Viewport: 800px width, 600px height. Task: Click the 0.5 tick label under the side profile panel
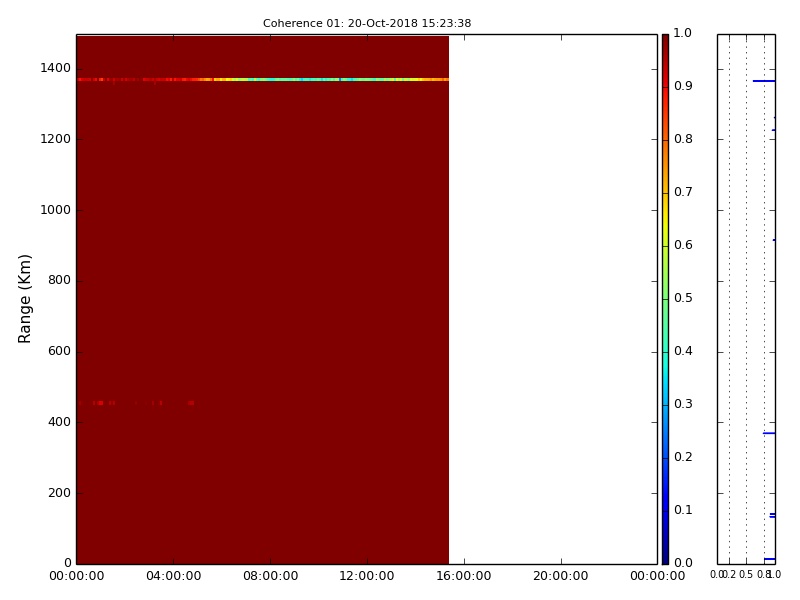[746, 574]
